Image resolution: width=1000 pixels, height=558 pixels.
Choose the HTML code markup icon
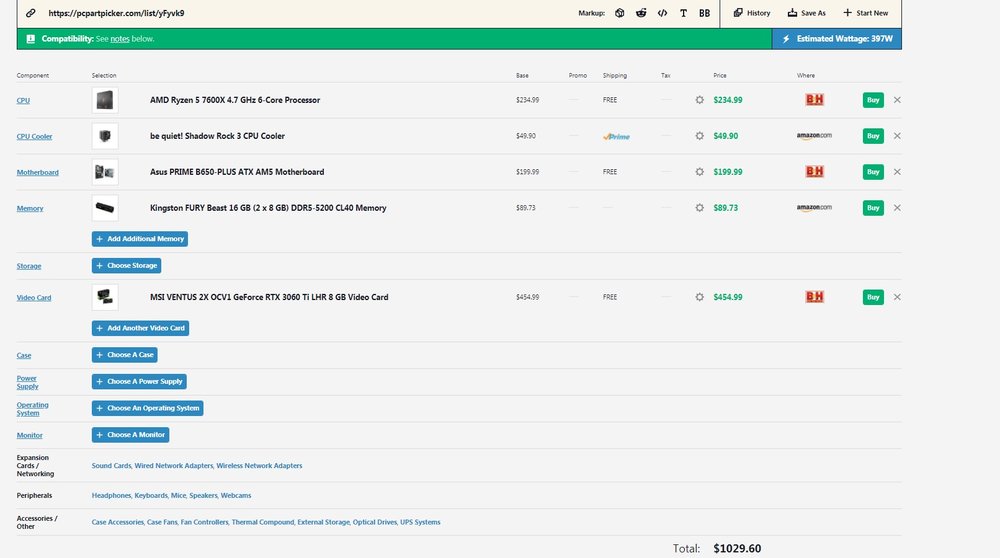[662, 13]
